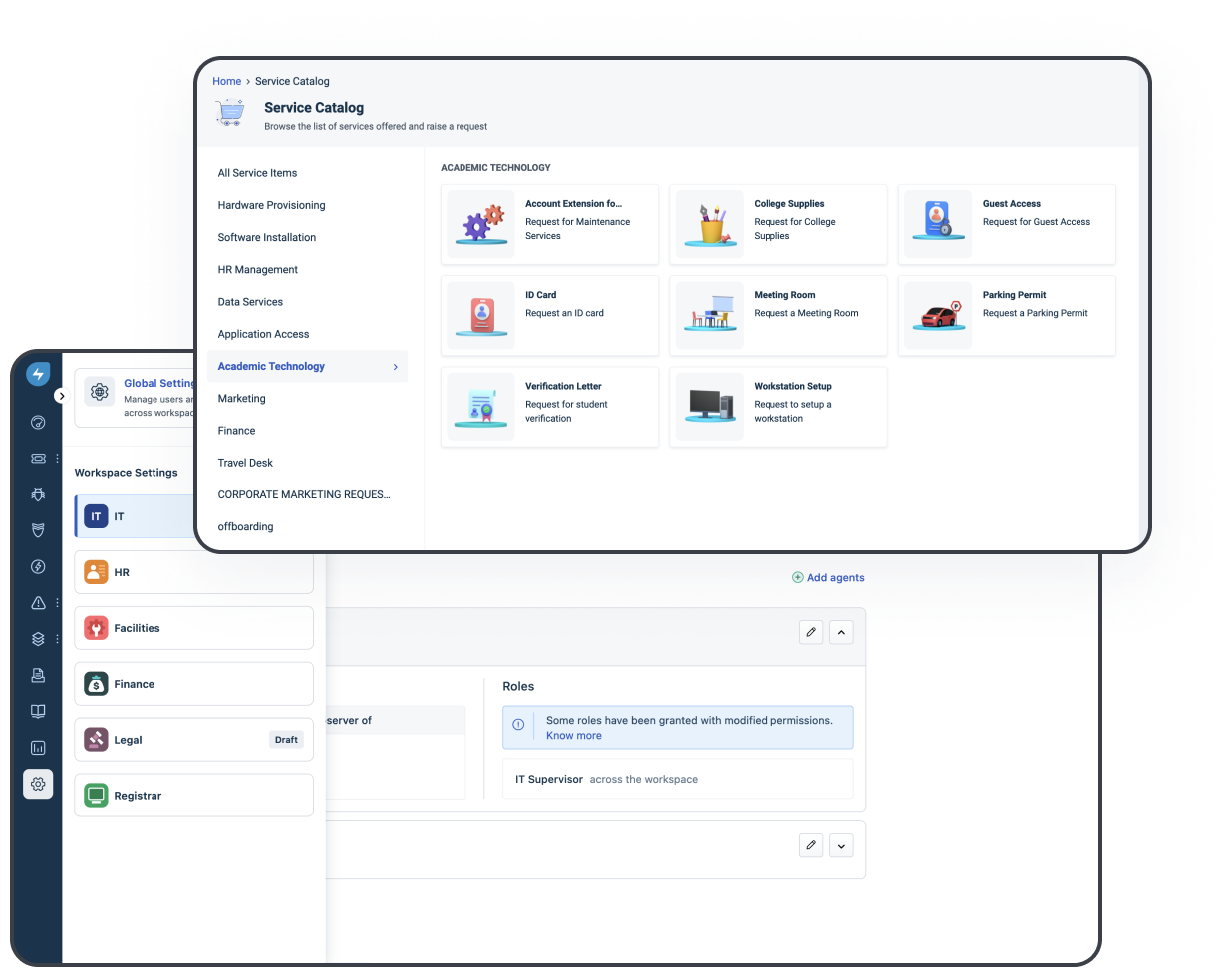Click the Alerts warning triangle icon

pyautogui.click(x=38, y=603)
